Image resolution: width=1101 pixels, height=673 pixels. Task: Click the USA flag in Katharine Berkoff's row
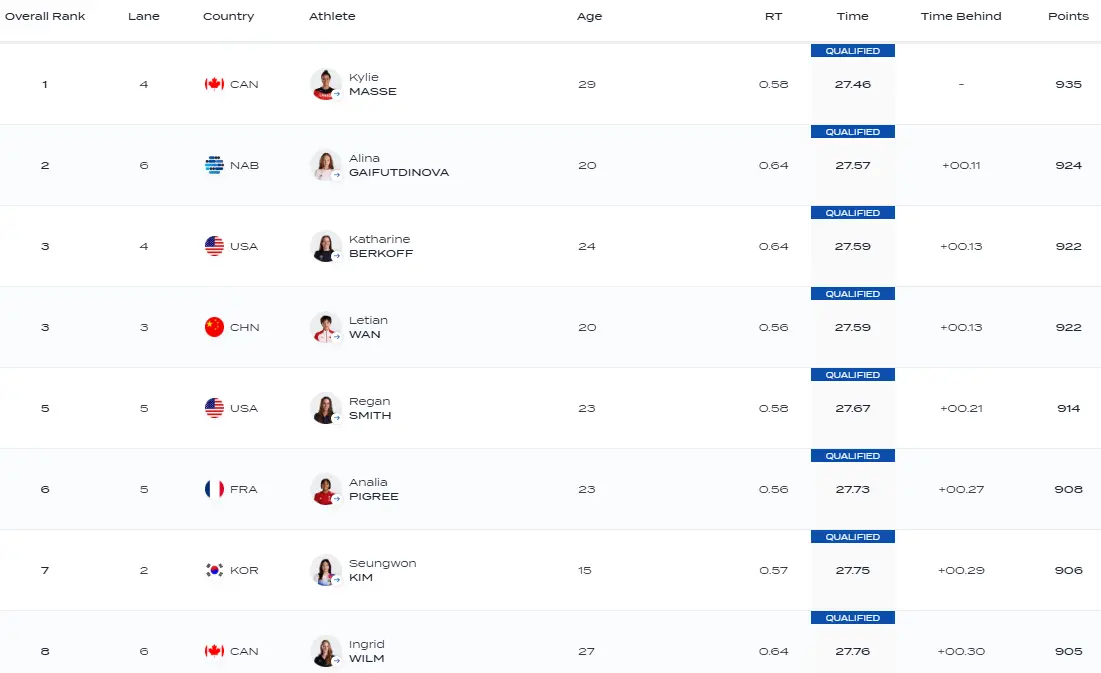(214, 246)
